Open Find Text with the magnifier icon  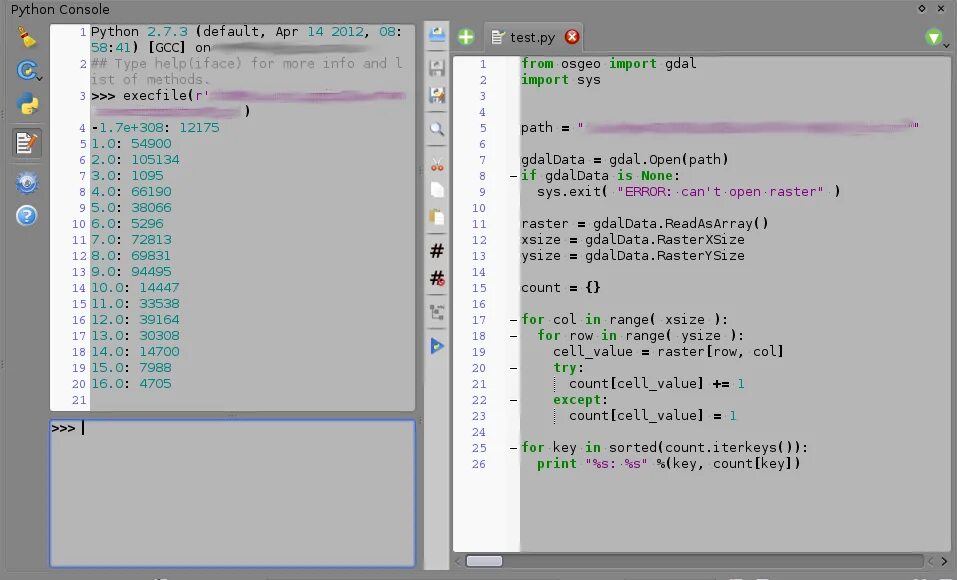pos(436,129)
